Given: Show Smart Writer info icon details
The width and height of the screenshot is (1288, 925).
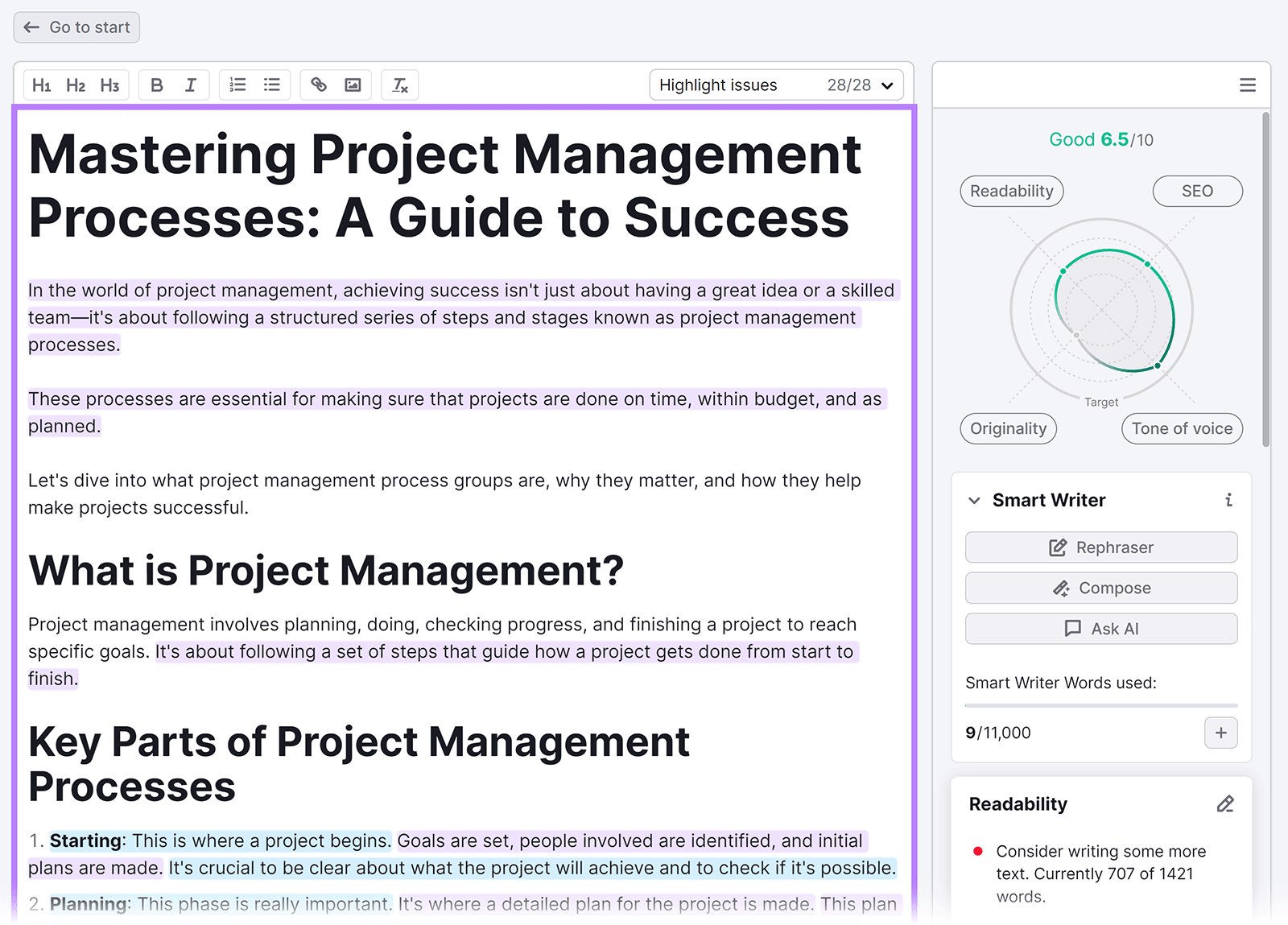Looking at the screenshot, I should coord(1228,500).
